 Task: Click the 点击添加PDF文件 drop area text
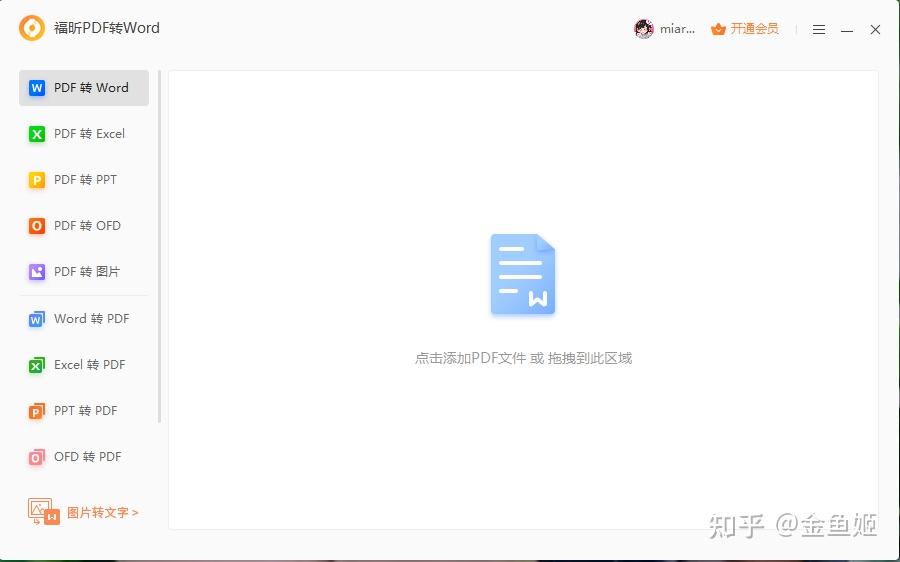coord(523,358)
